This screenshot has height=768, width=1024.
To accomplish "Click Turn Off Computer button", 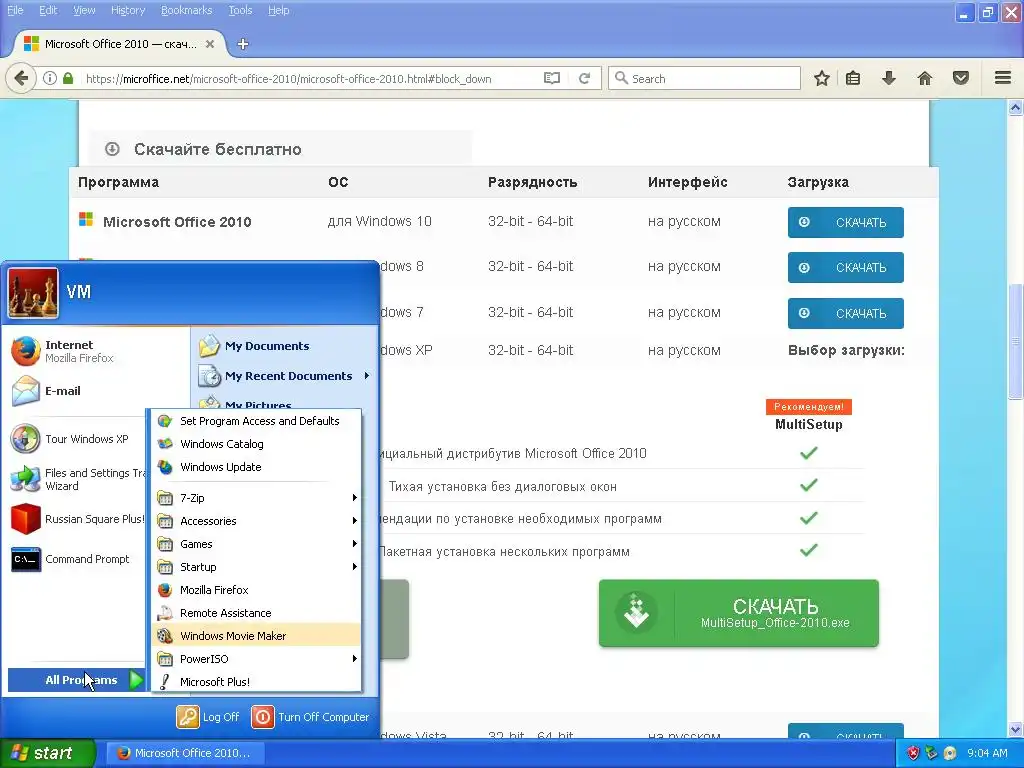I will pos(311,717).
